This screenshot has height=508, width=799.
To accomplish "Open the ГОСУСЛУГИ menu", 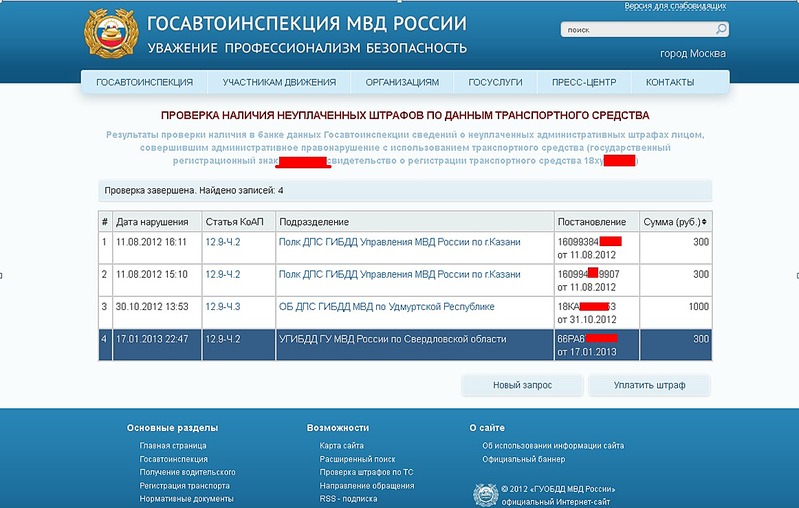I will click(x=495, y=82).
